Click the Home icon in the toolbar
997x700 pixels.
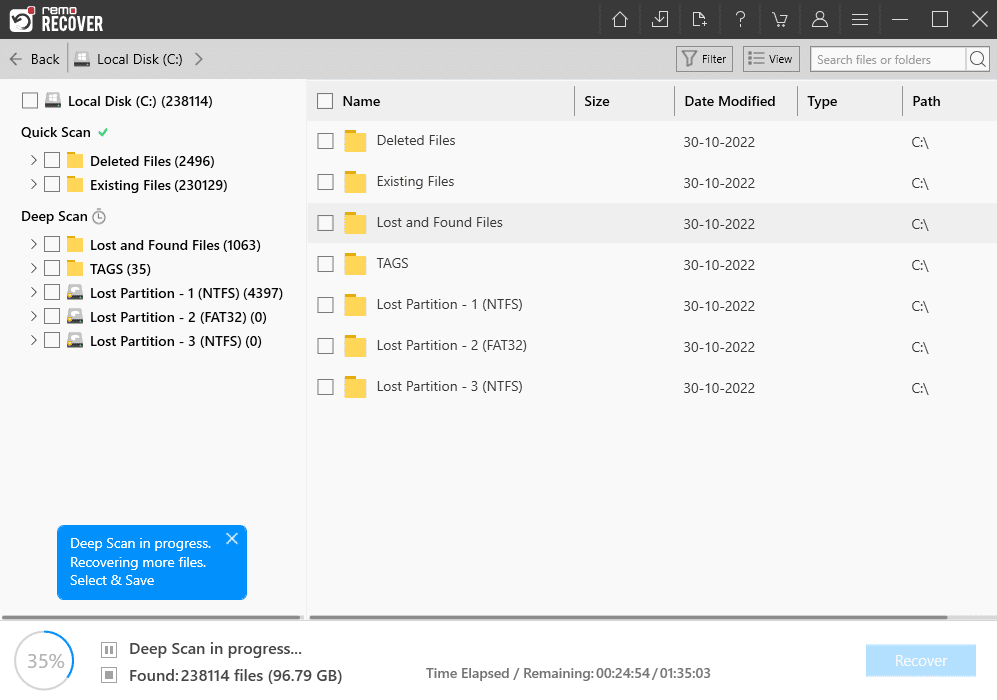[x=619, y=19]
